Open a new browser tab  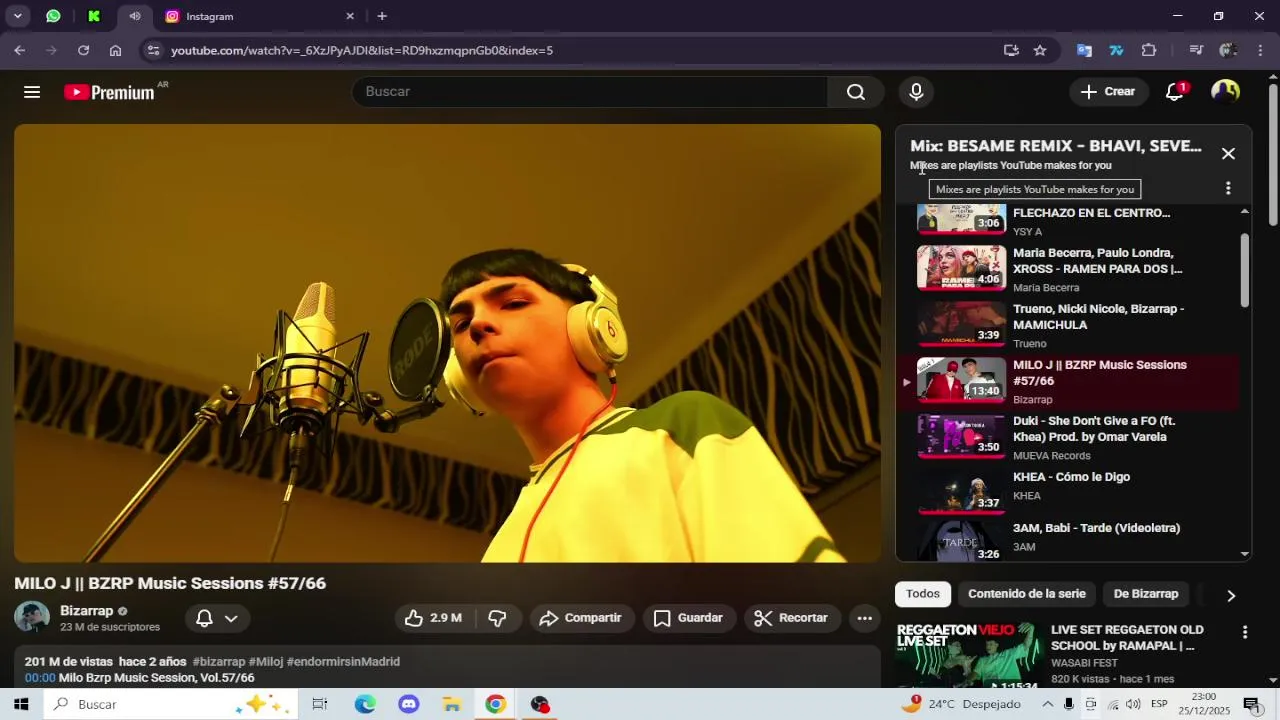(x=382, y=16)
